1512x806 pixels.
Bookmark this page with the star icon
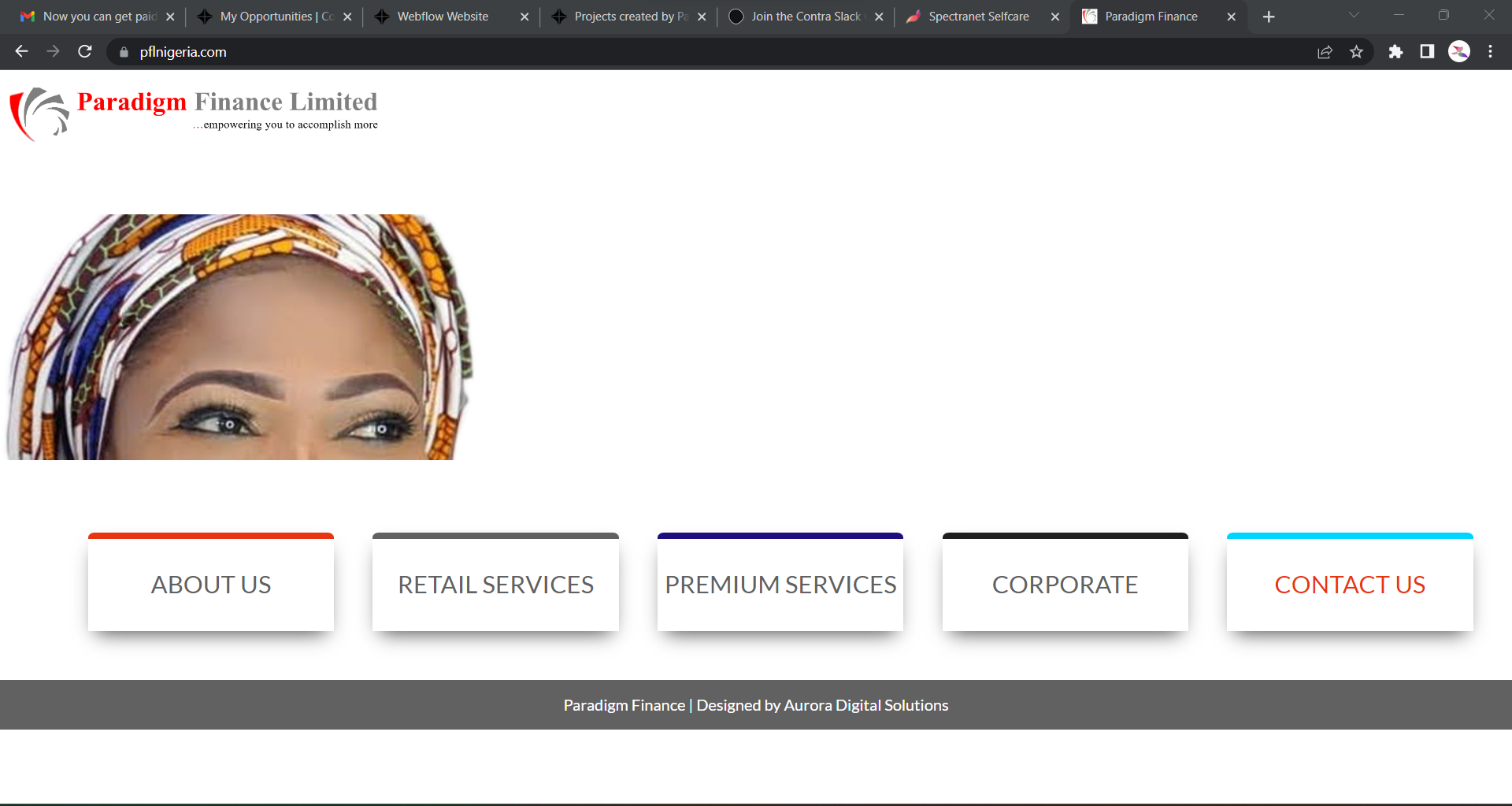click(x=1356, y=52)
